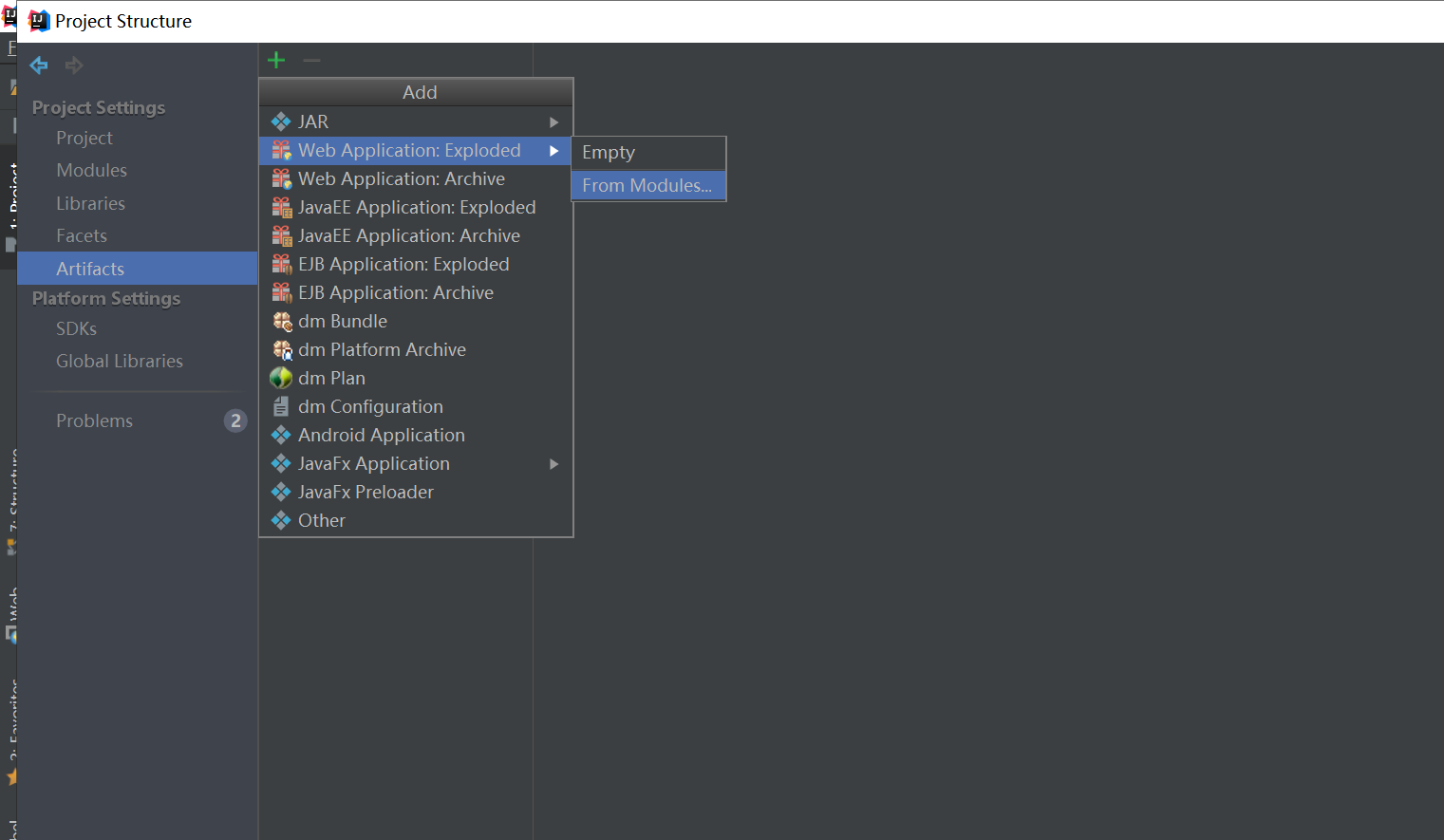Choose JavaEE Application: Exploded menu entry
This screenshot has height=840, width=1444.
coord(416,207)
